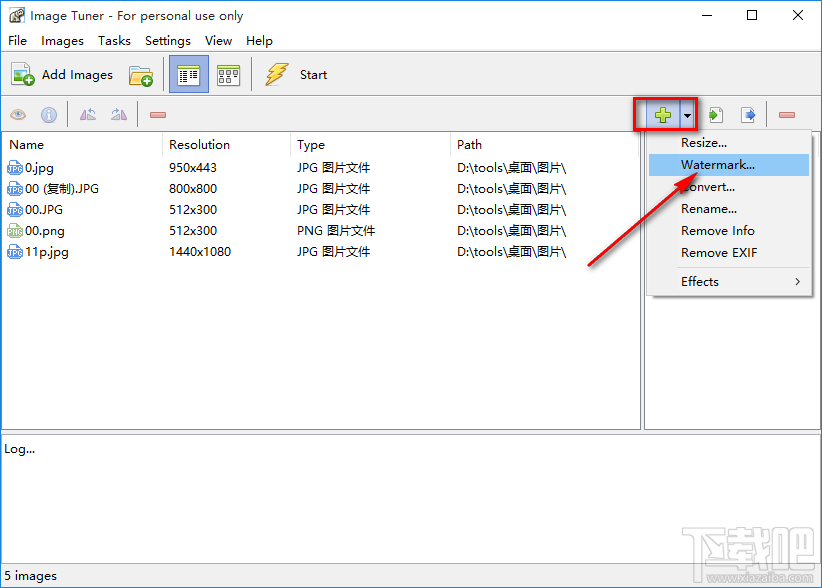Click the add folder icon
822x588 pixels.
pos(140,75)
